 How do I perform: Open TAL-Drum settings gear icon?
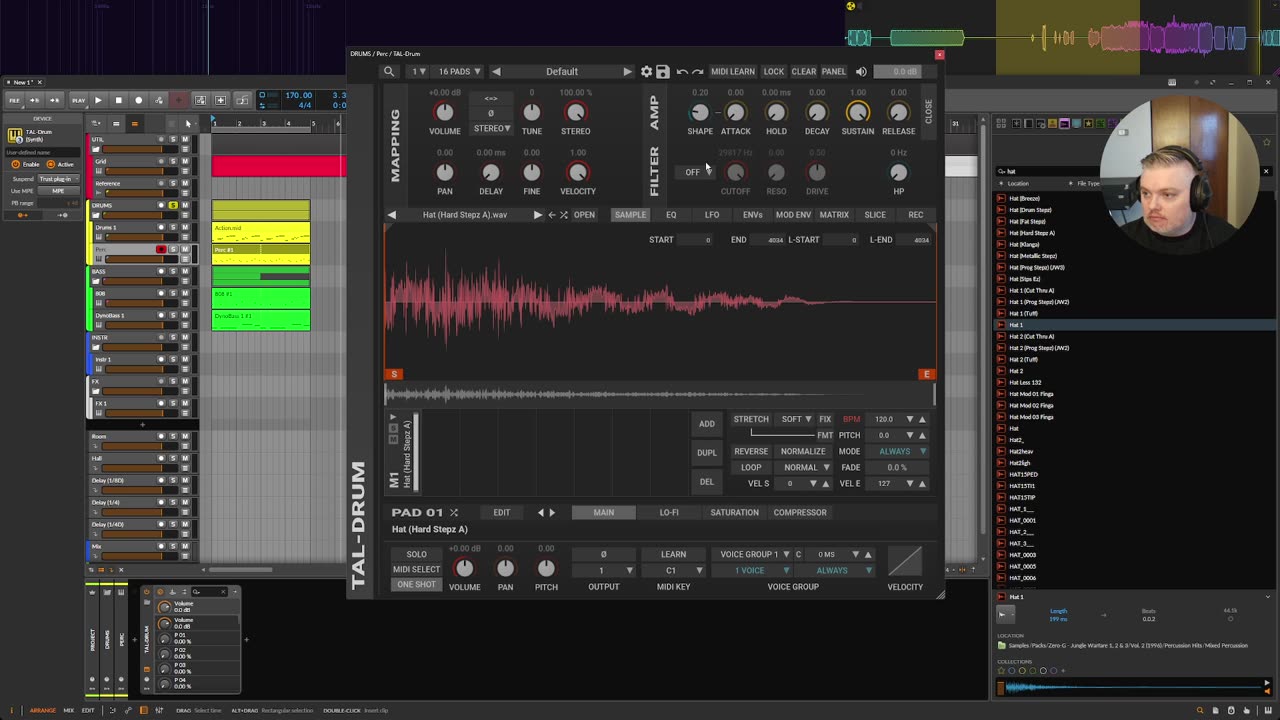pyautogui.click(x=646, y=72)
